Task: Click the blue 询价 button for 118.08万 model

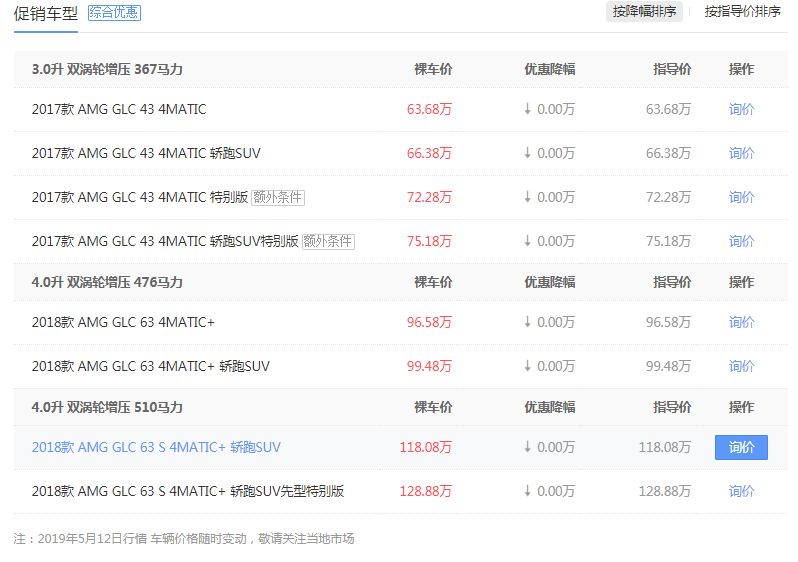Action: click(742, 447)
